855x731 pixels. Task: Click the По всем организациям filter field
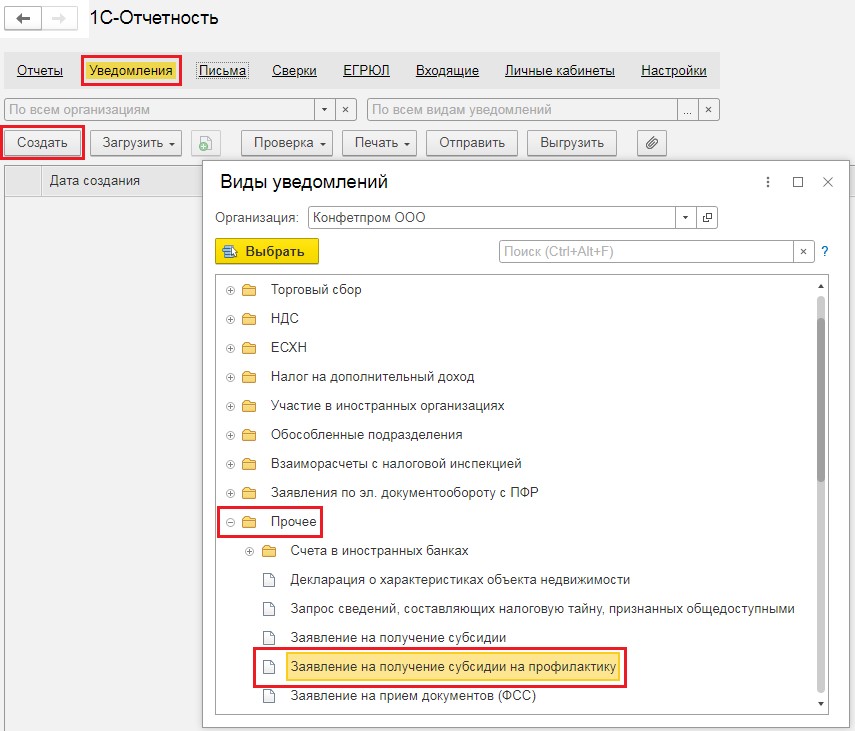[159, 110]
